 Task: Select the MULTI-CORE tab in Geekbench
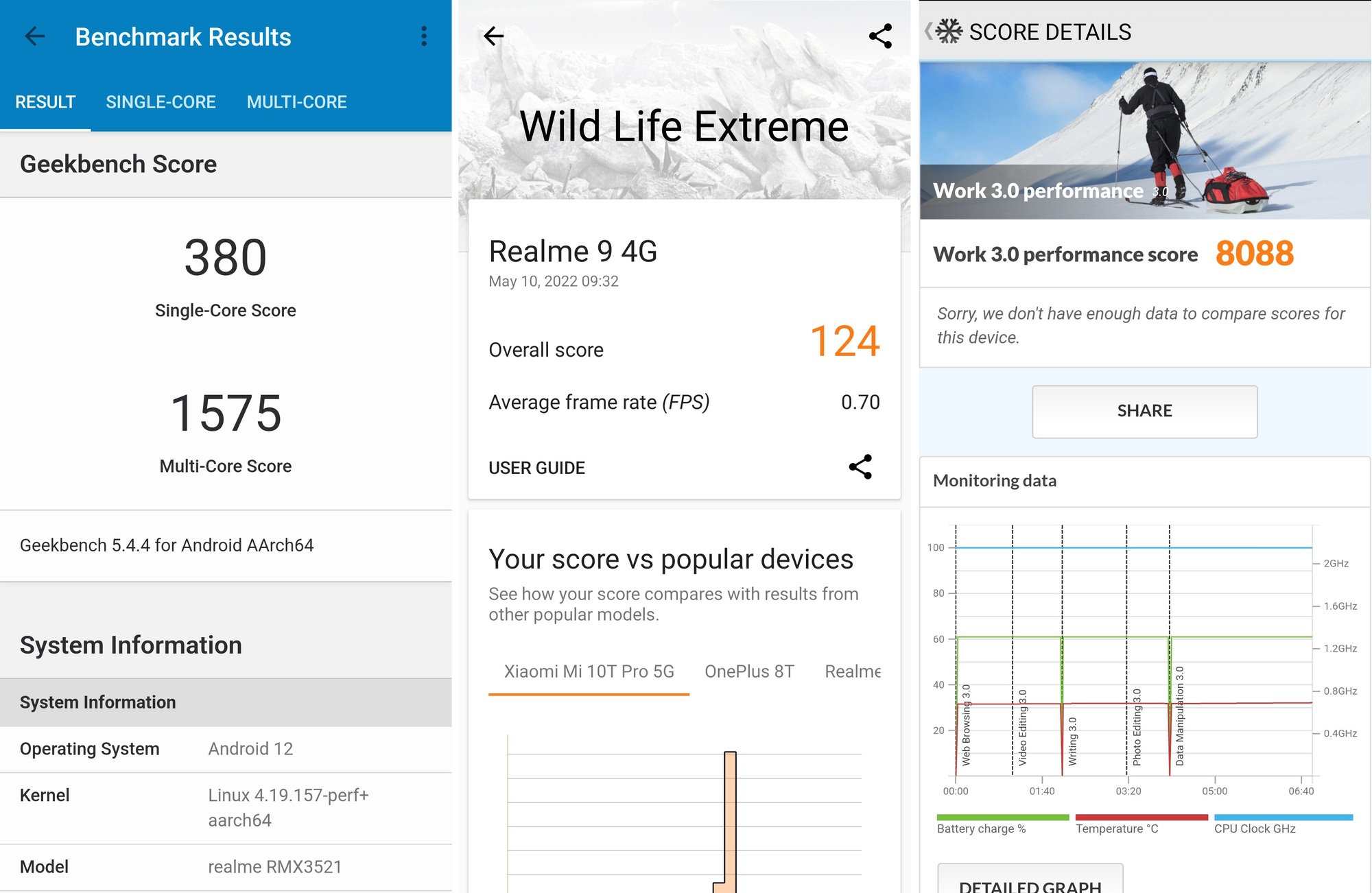pyautogui.click(x=294, y=101)
